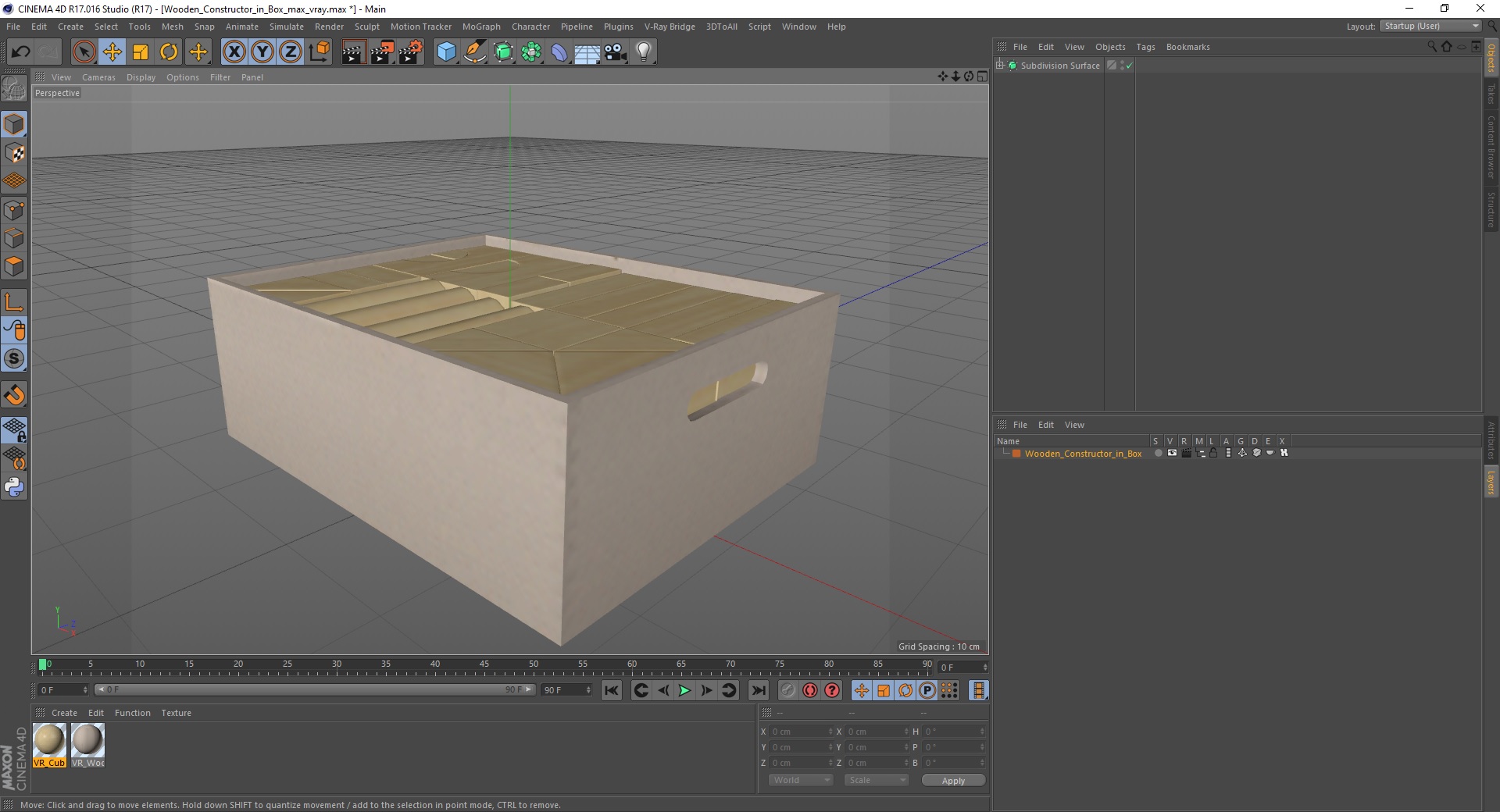This screenshot has width=1500, height=812.
Task: Click the Render View clapperboard icon
Action: coord(353,52)
